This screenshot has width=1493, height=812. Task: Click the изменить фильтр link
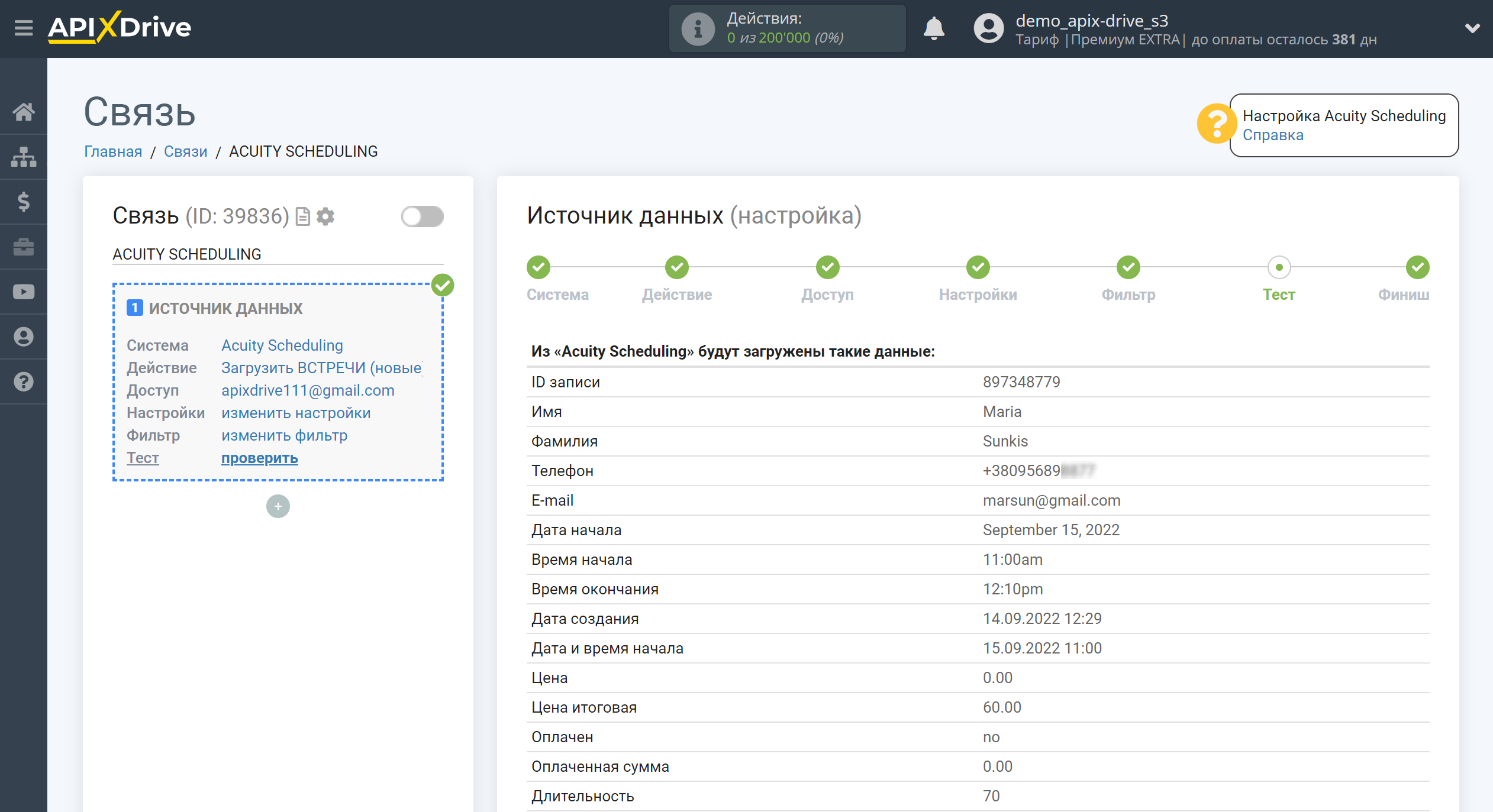(285, 435)
